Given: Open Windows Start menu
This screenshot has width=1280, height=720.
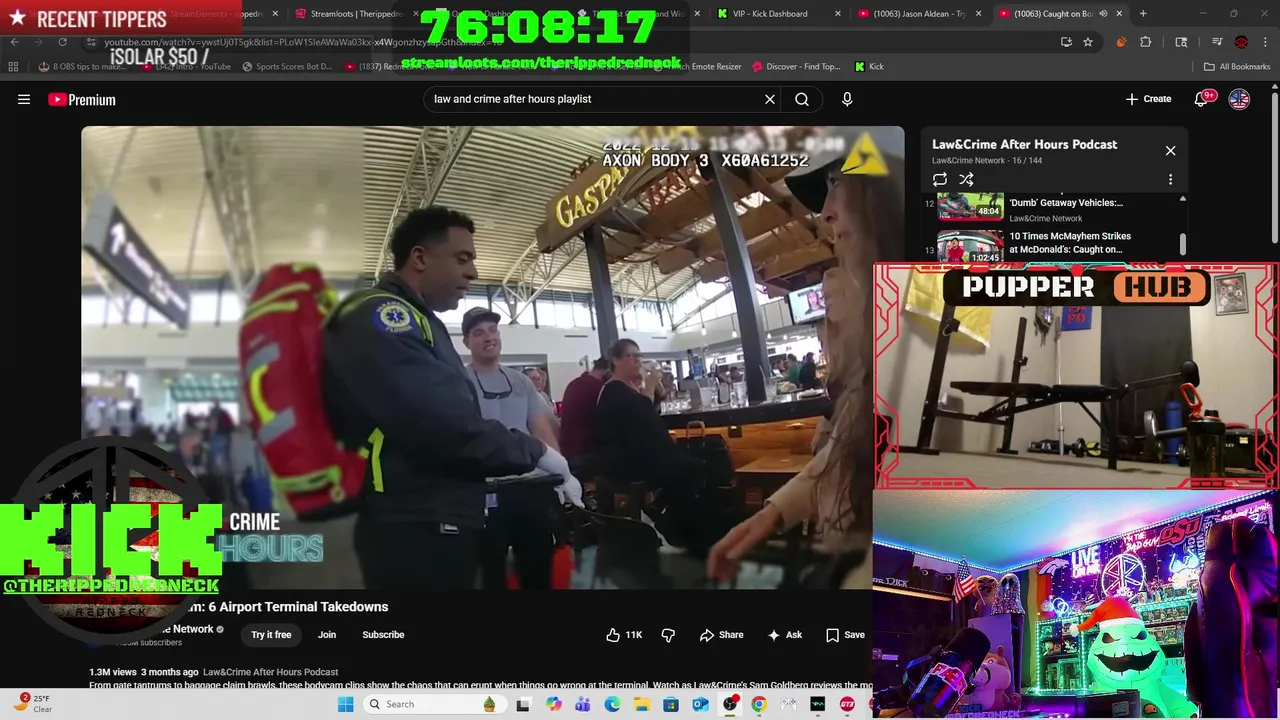Looking at the screenshot, I should (x=346, y=704).
